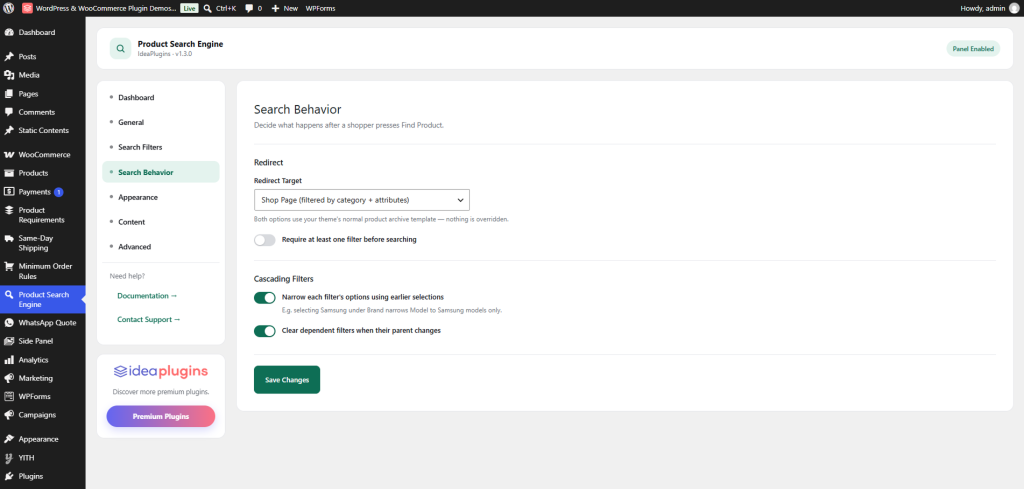The image size is (1024, 489).
Task: Click the Save Changes button
Action: coord(287,379)
